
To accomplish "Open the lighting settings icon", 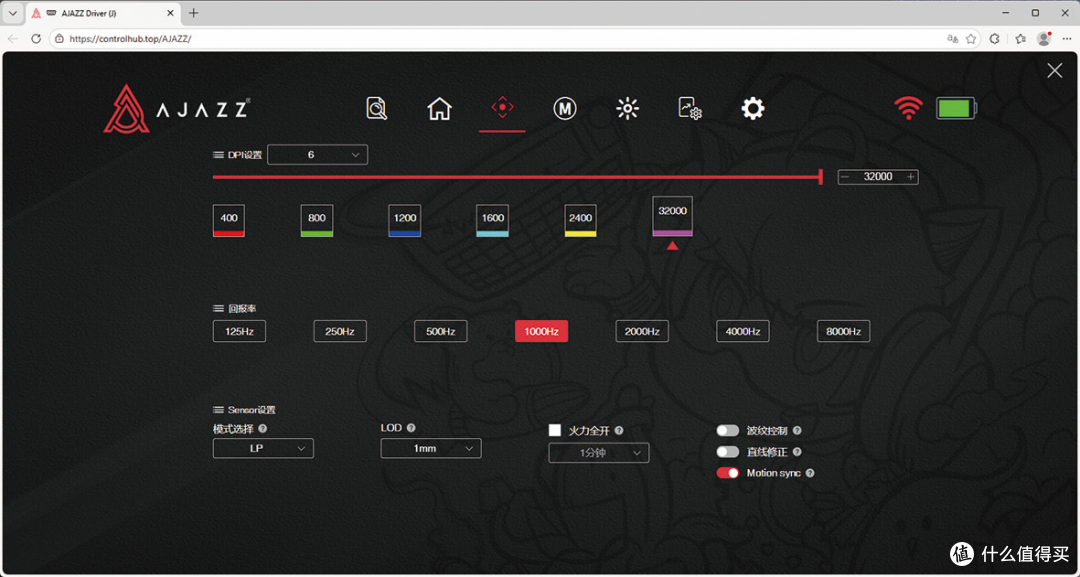I will point(627,109).
